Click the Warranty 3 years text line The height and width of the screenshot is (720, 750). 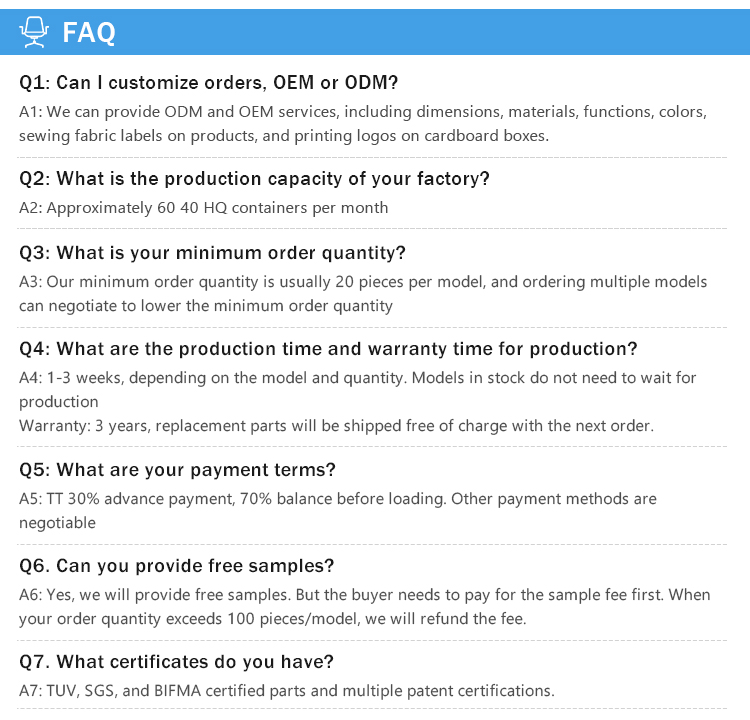pyautogui.click(x=336, y=426)
